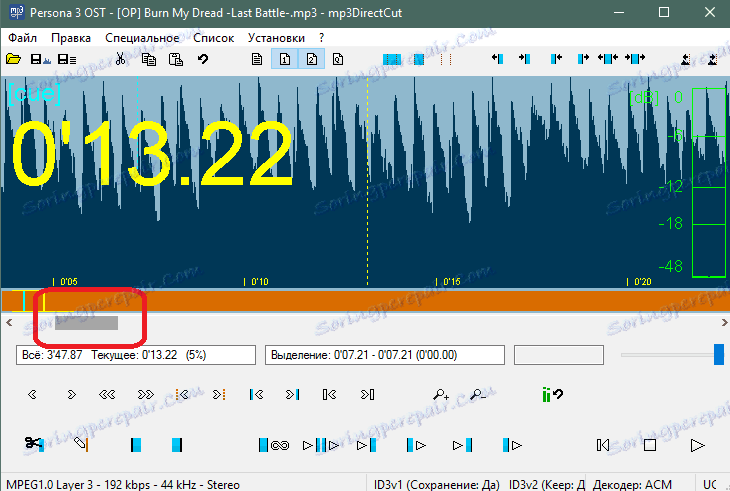Click the pencil edit cue button
Screen dimensions: 730x491
click(81, 444)
